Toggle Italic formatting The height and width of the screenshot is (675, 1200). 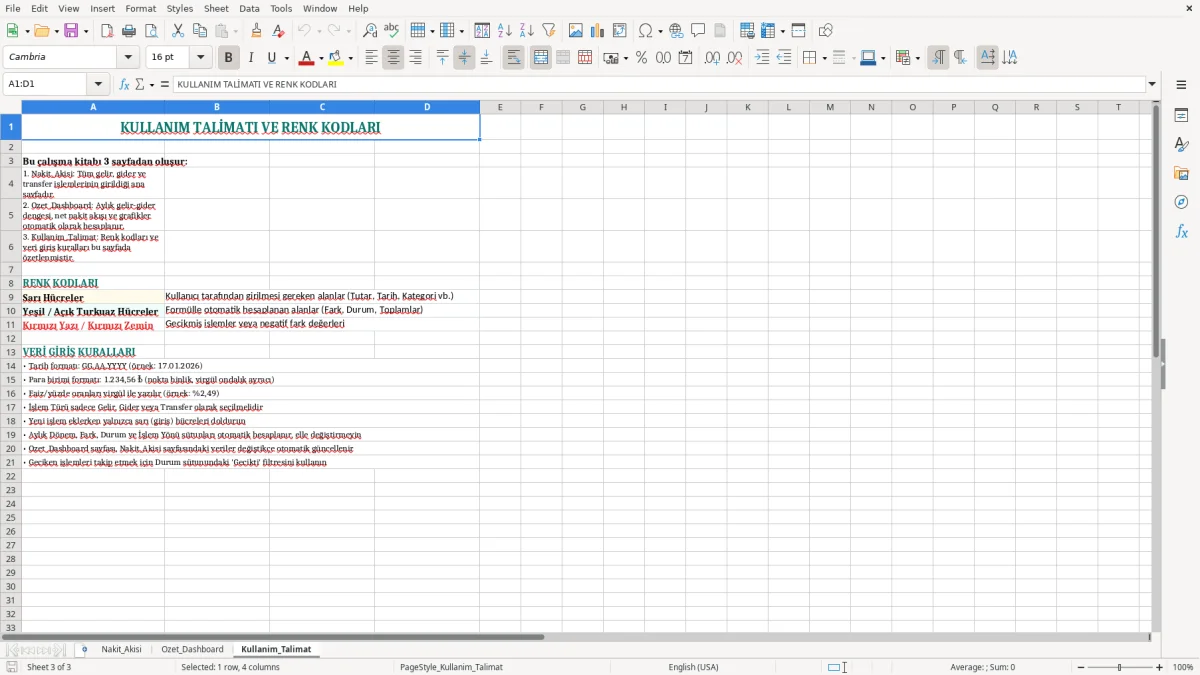click(250, 58)
